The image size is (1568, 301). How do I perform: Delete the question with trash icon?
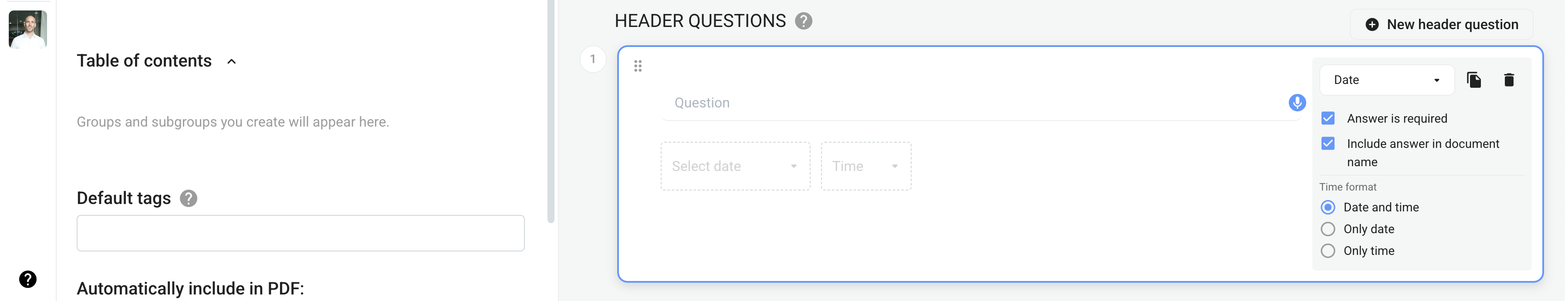1509,80
